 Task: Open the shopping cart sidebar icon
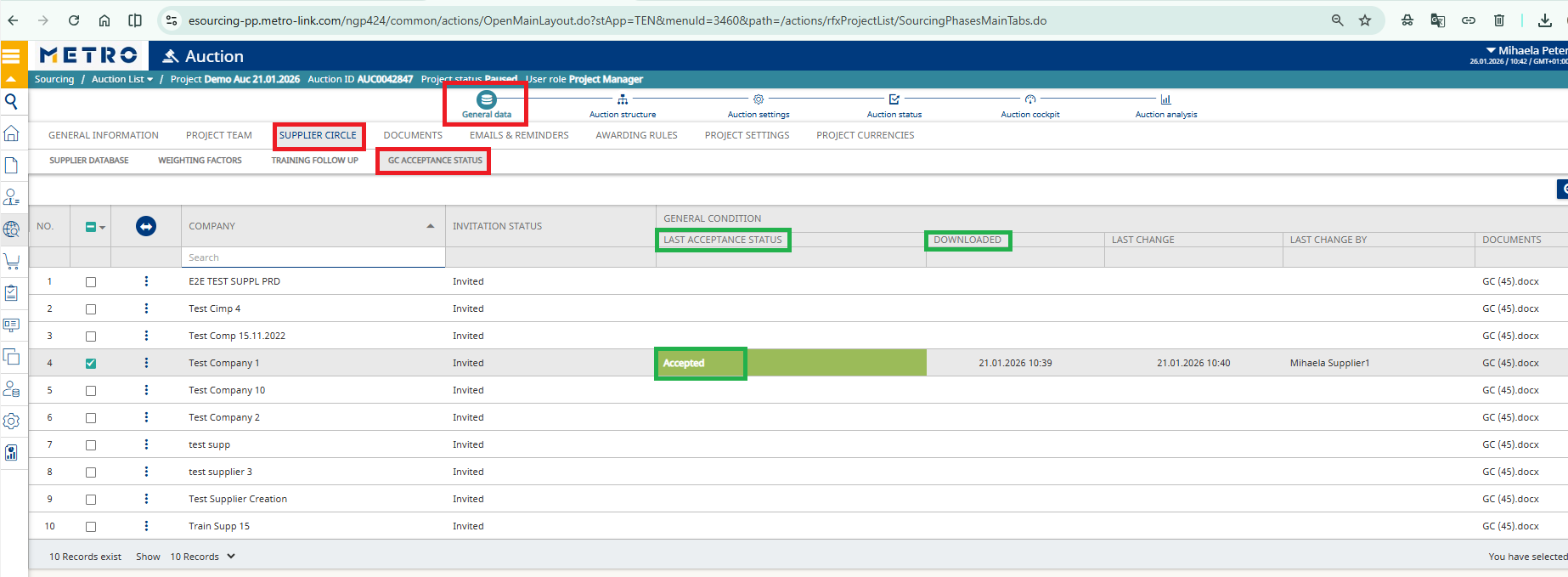pyautogui.click(x=11, y=261)
